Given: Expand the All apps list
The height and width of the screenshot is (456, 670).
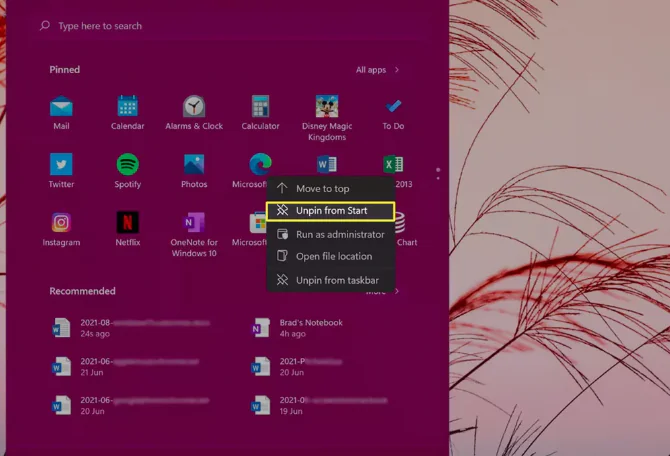Looking at the screenshot, I should coord(378,70).
